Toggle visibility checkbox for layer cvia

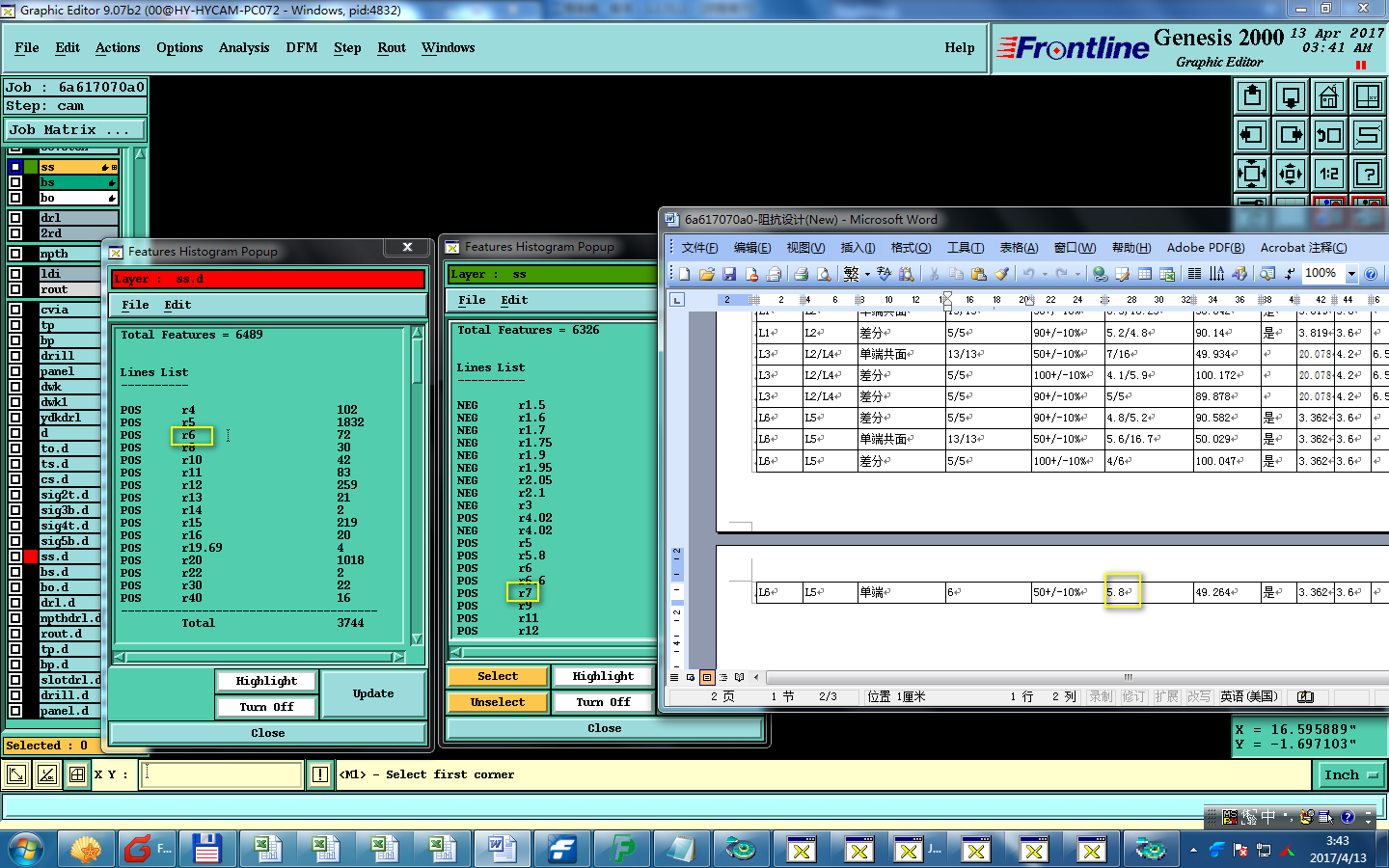15,310
